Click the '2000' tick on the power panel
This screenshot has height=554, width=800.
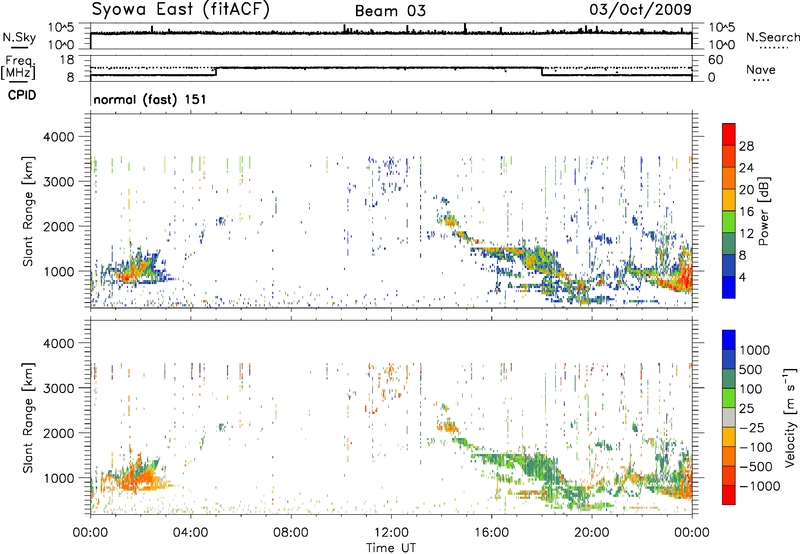(x=59, y=227)
